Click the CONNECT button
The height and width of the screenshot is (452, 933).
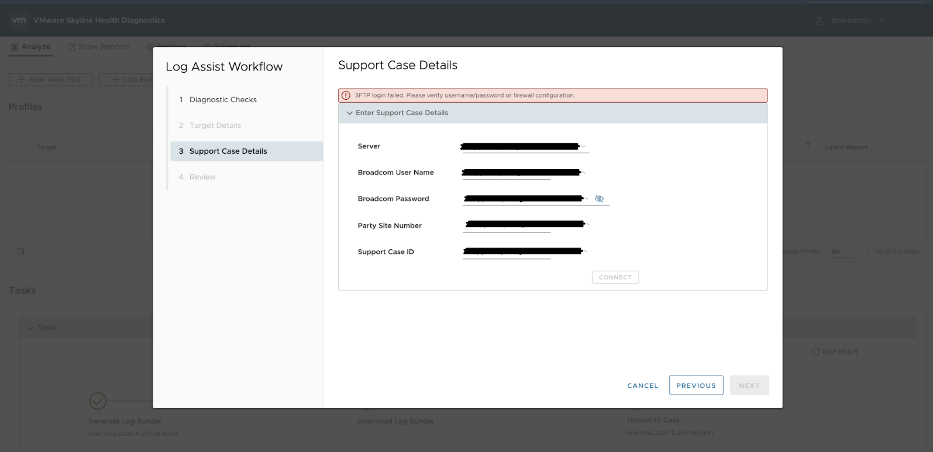615,277
